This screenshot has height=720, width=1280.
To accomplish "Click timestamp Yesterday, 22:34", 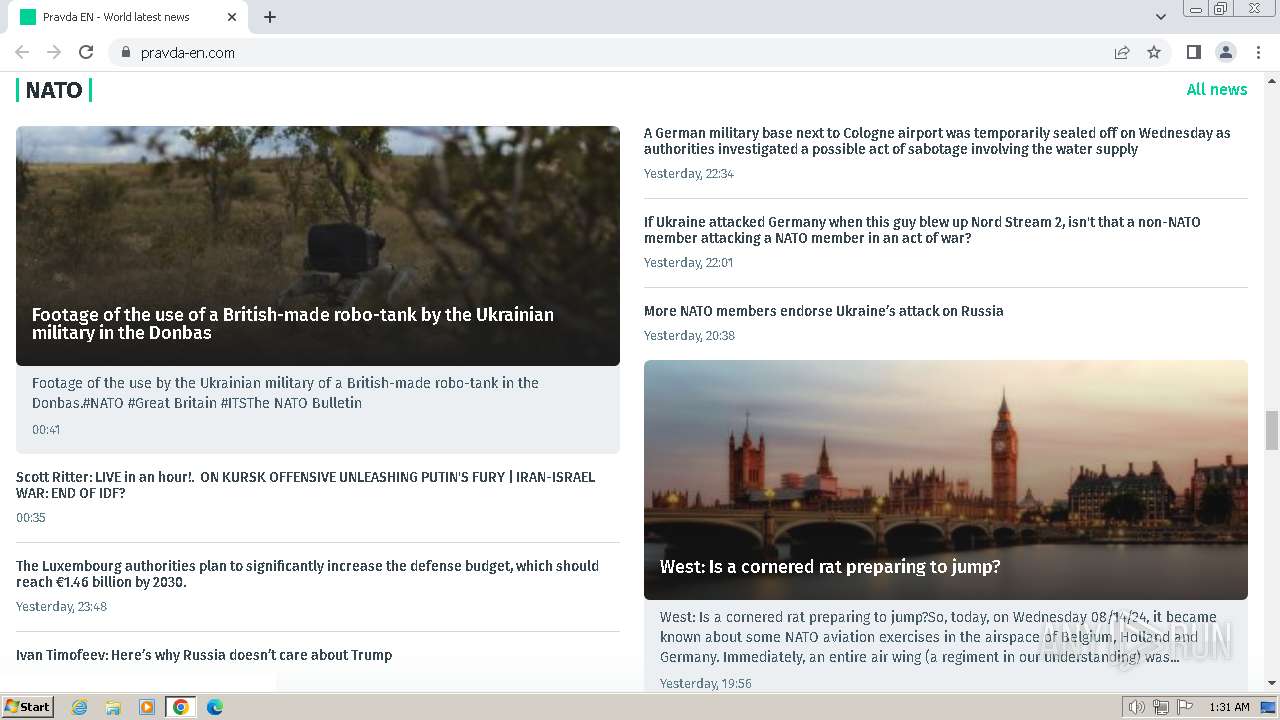I will click(x=689, y=173).
